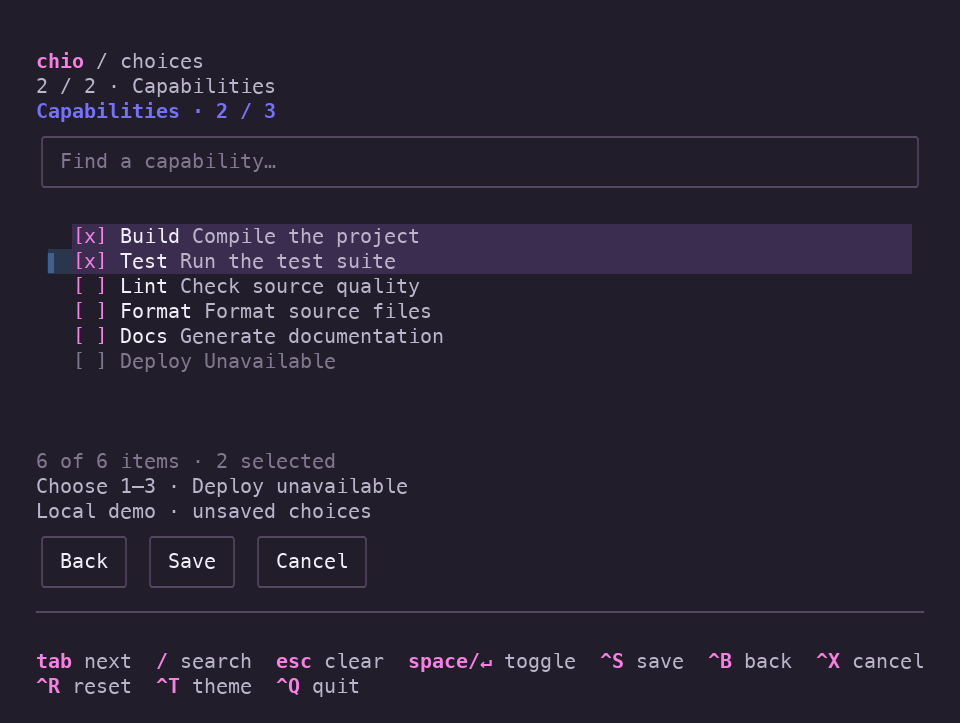This screenshot has width=960, height=723.
Task: Click the '/ search' shortcut hint
Action: (x=204, y=662)
